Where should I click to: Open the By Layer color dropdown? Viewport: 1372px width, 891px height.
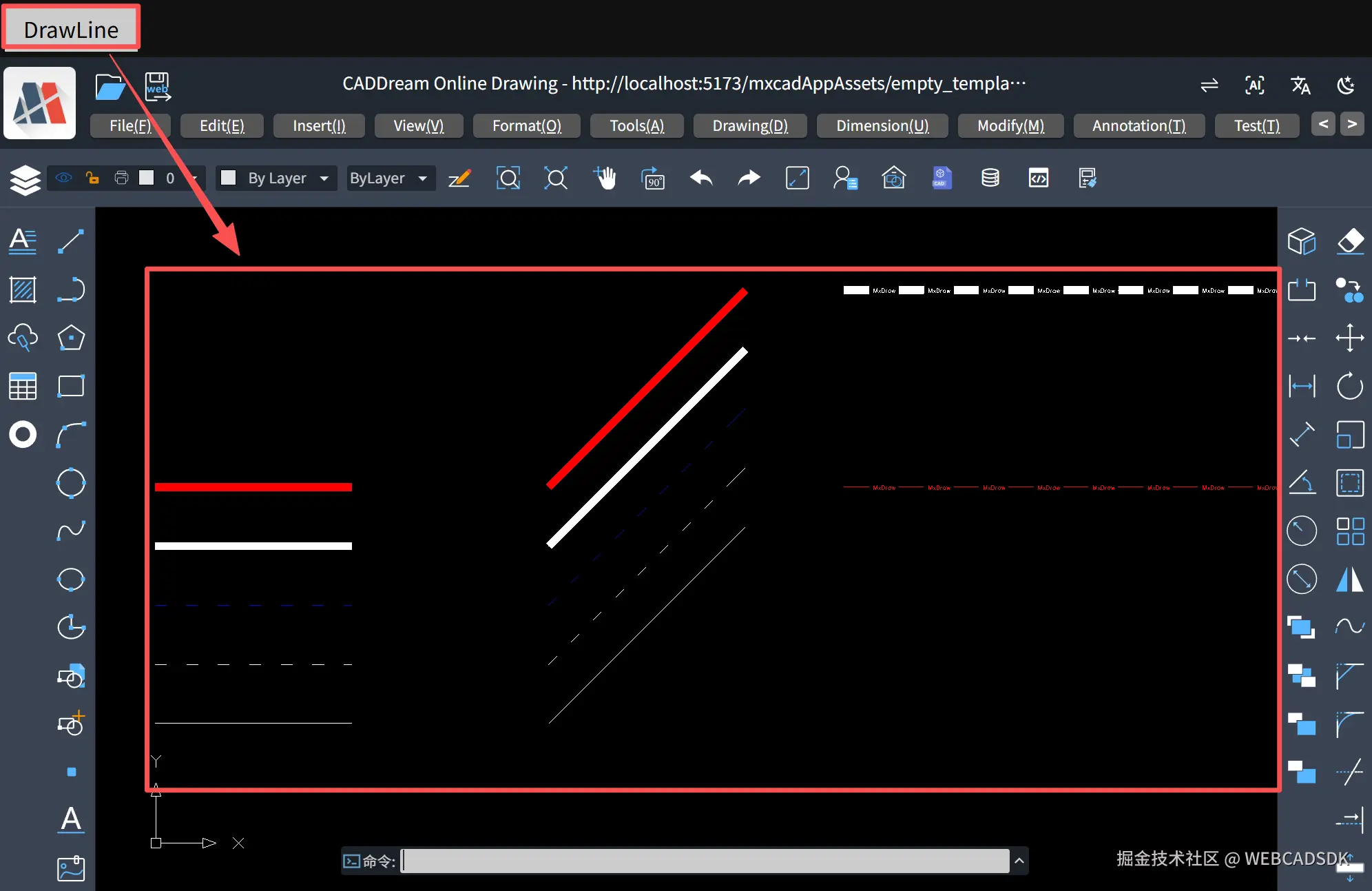(x=276, y=178)
